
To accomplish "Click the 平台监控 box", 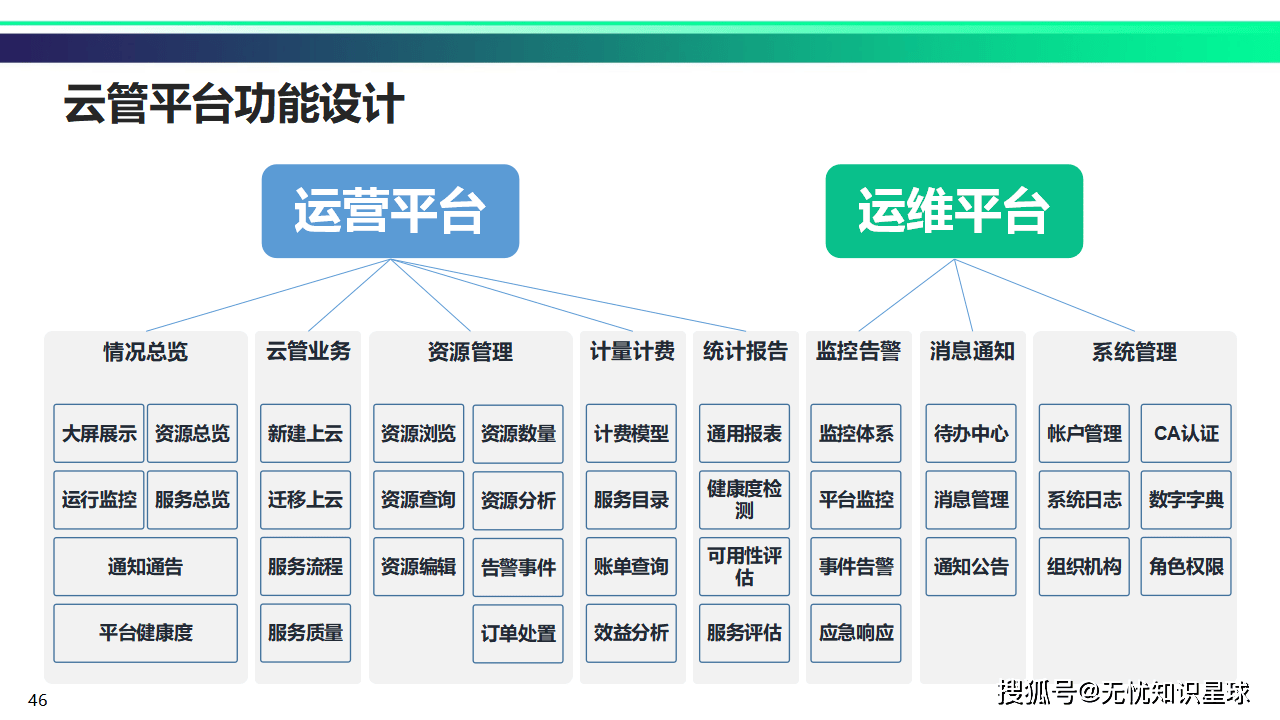I will pyautogui.click(x=856, y=500).
